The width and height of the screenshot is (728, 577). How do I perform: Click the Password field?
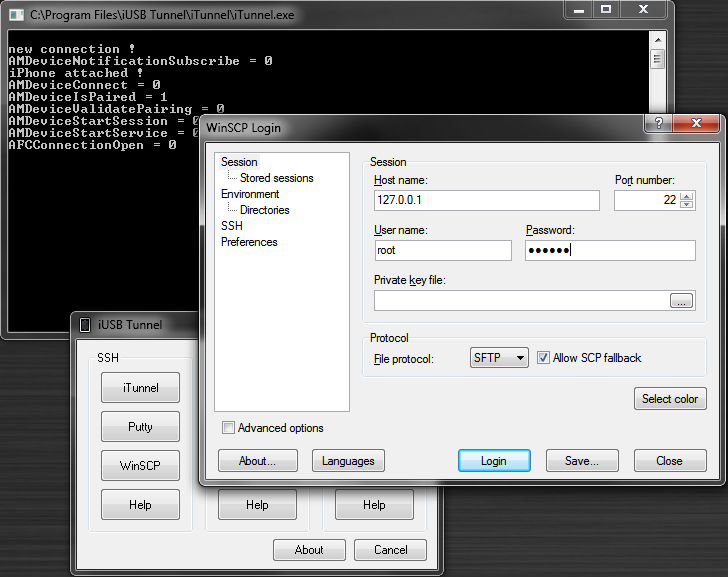point(610,250)
